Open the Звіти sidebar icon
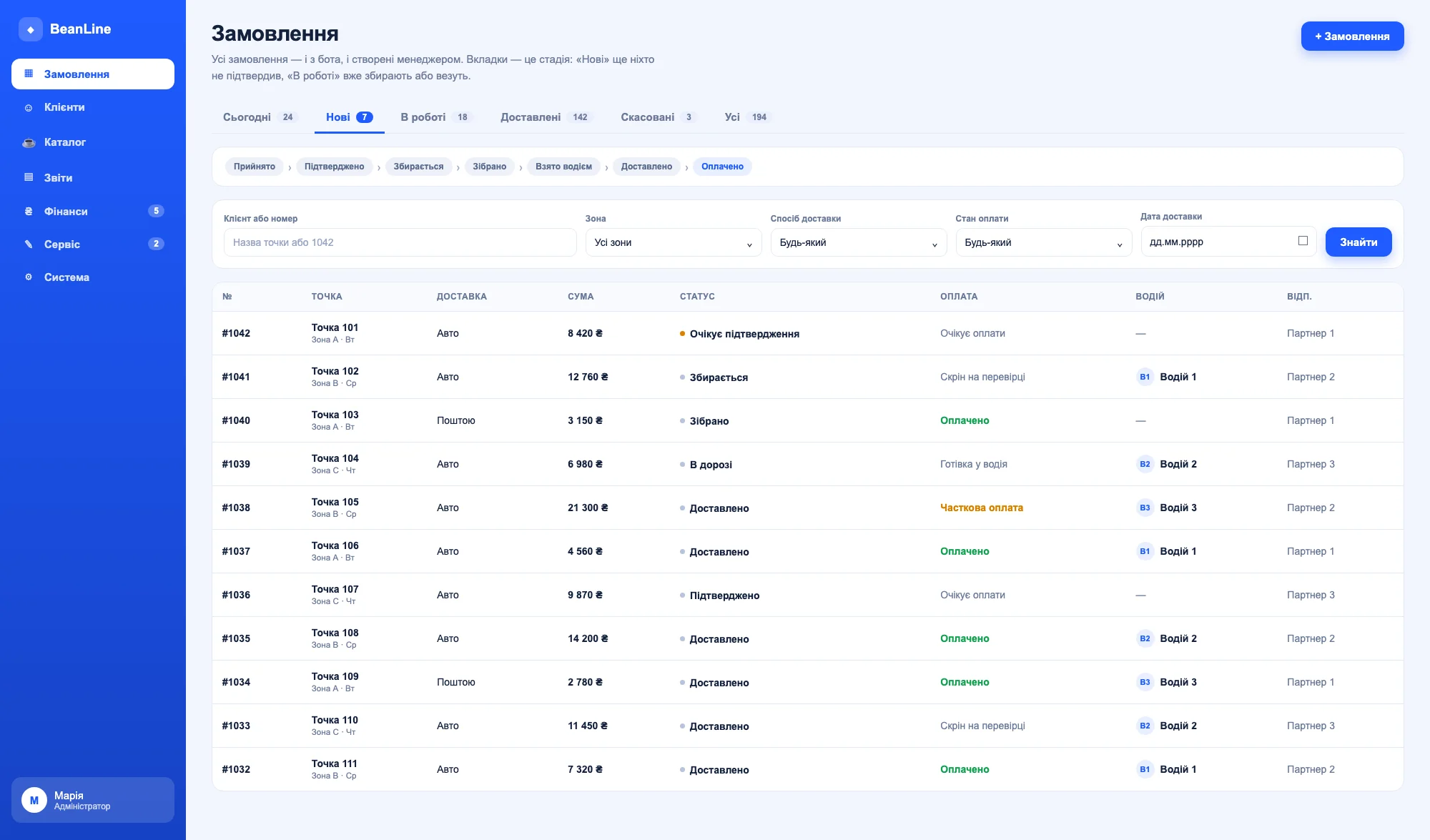The image size is (1430, 840). pos(29,177)
